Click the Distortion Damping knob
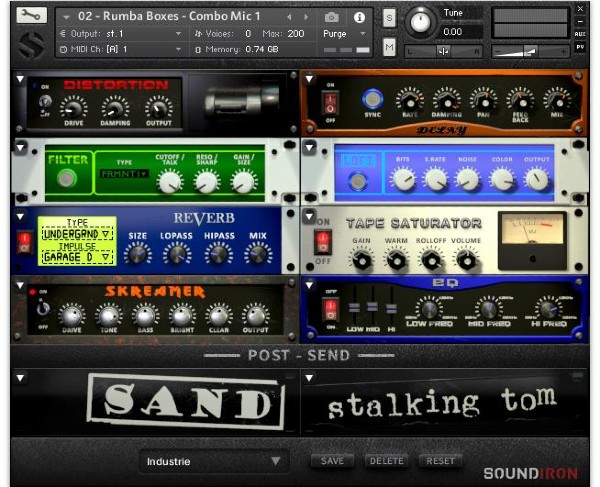The height and width of the screenshot is (487, 600). point(115,108)
